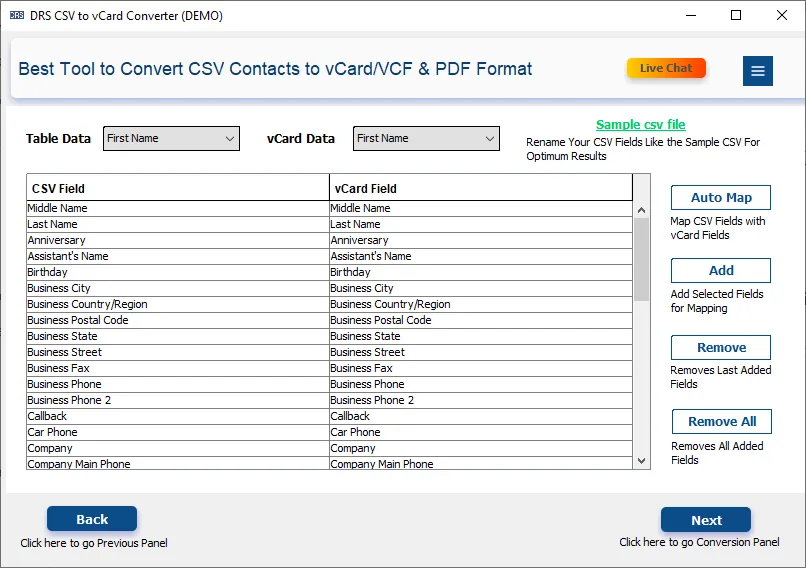Maximize the DRS converter window
The image size is (806, 568).
[x=736, y=15]
